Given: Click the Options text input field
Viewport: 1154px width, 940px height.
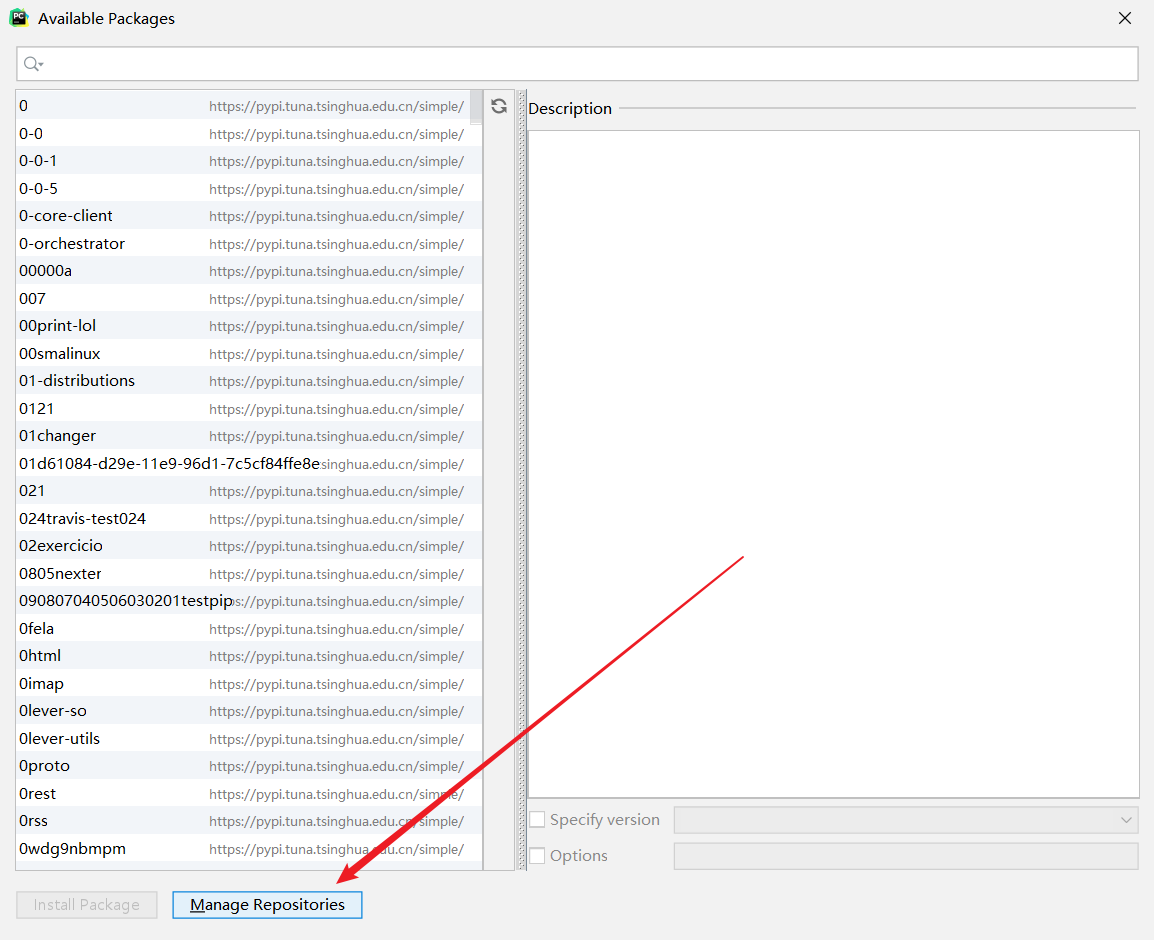Looking at the screenshot, I should [x=906, y=856].
